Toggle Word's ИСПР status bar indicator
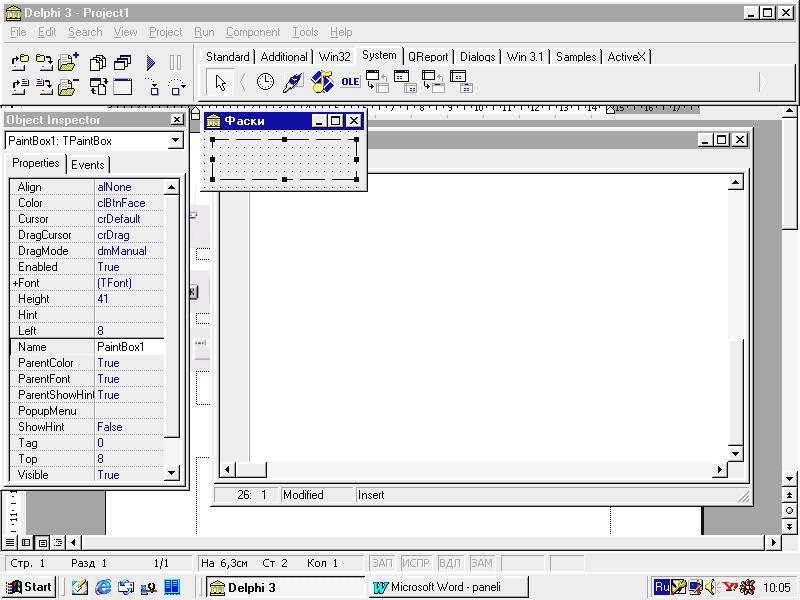This screenshot has width=800, height=600. point(415,563)
